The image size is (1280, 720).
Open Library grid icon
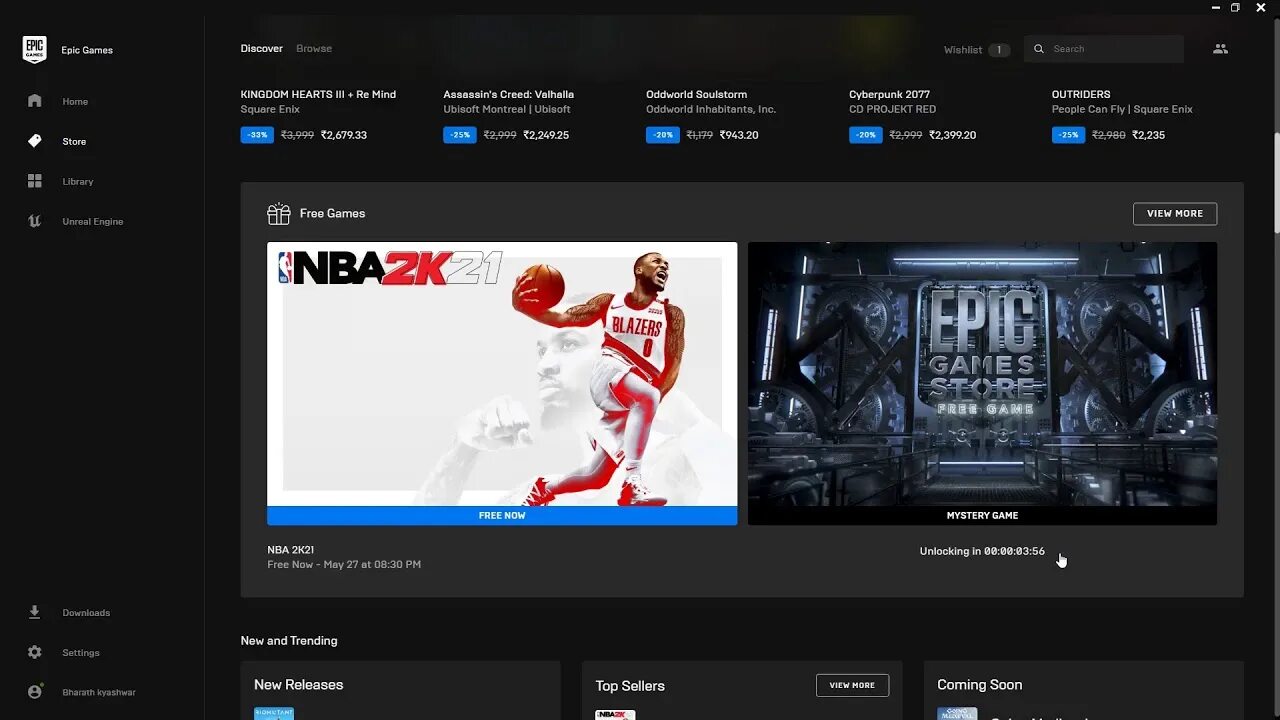point(35,181)
